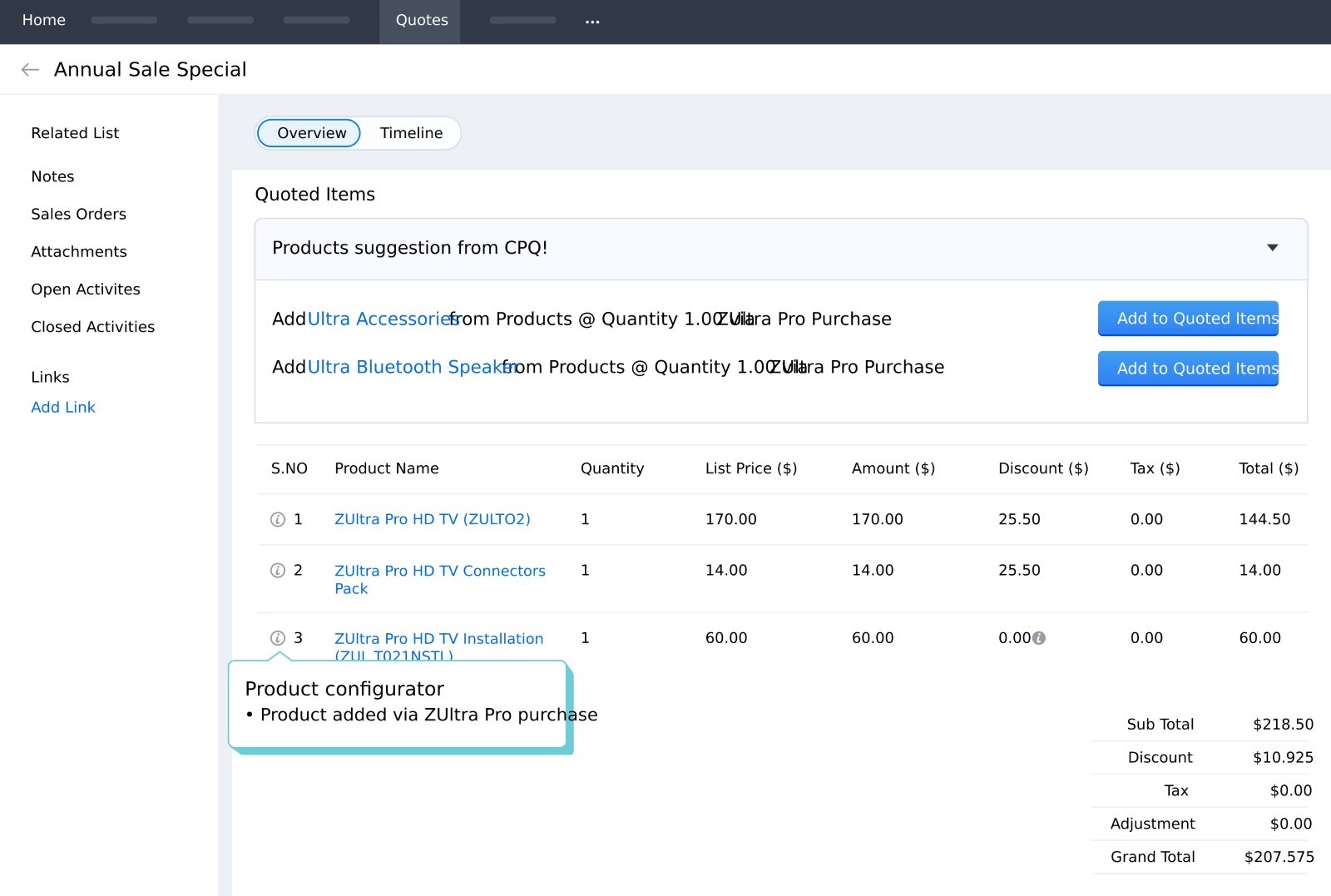The image size is (1331, 896).
Task: Switch to the Timeline view
Action: pyautogui.click(x=412, y=133)
